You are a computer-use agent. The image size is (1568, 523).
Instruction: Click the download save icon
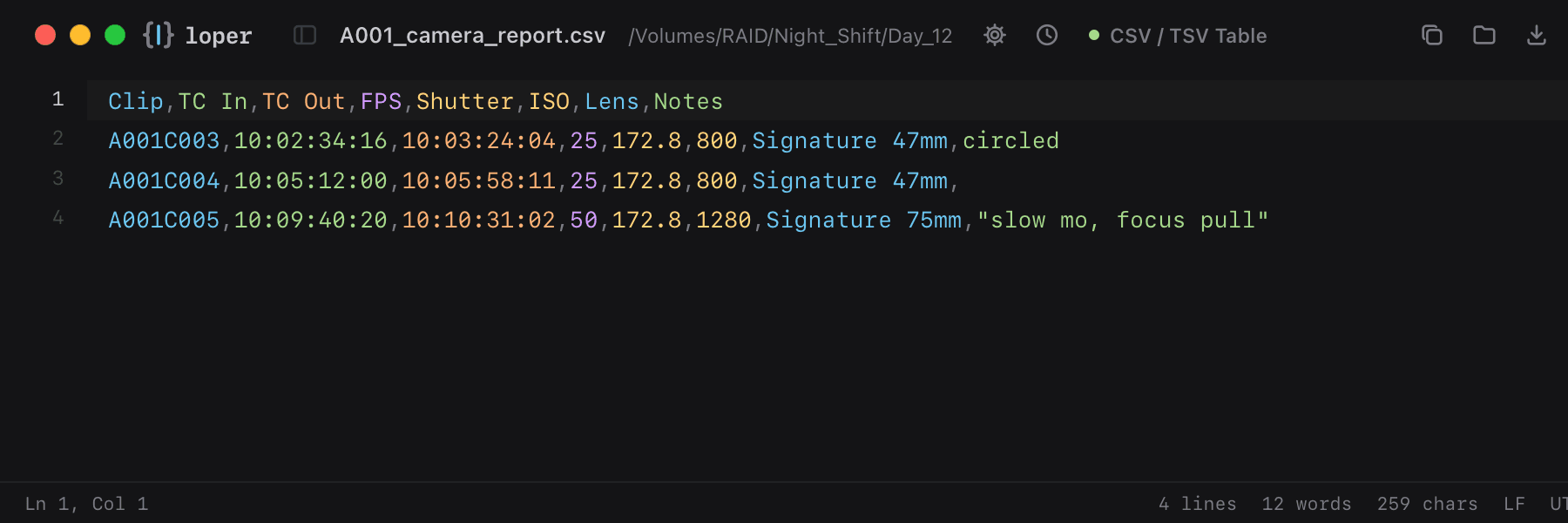pos(1537,35)
